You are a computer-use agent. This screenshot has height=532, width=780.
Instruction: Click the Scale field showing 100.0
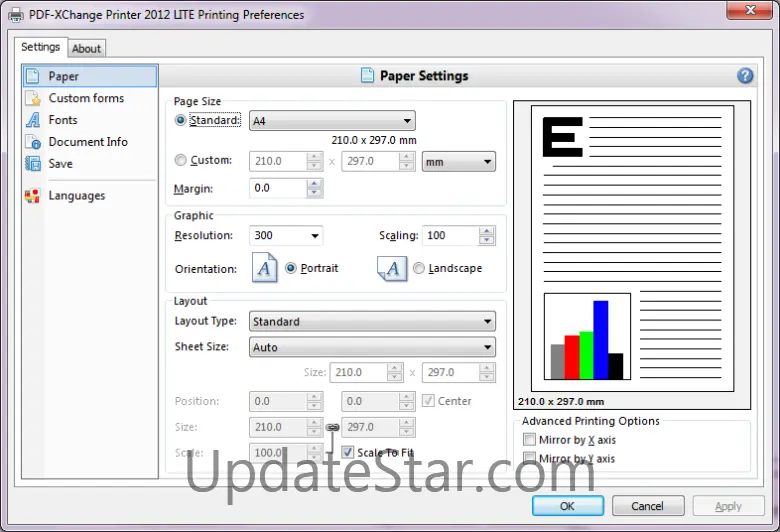point(278,453)
